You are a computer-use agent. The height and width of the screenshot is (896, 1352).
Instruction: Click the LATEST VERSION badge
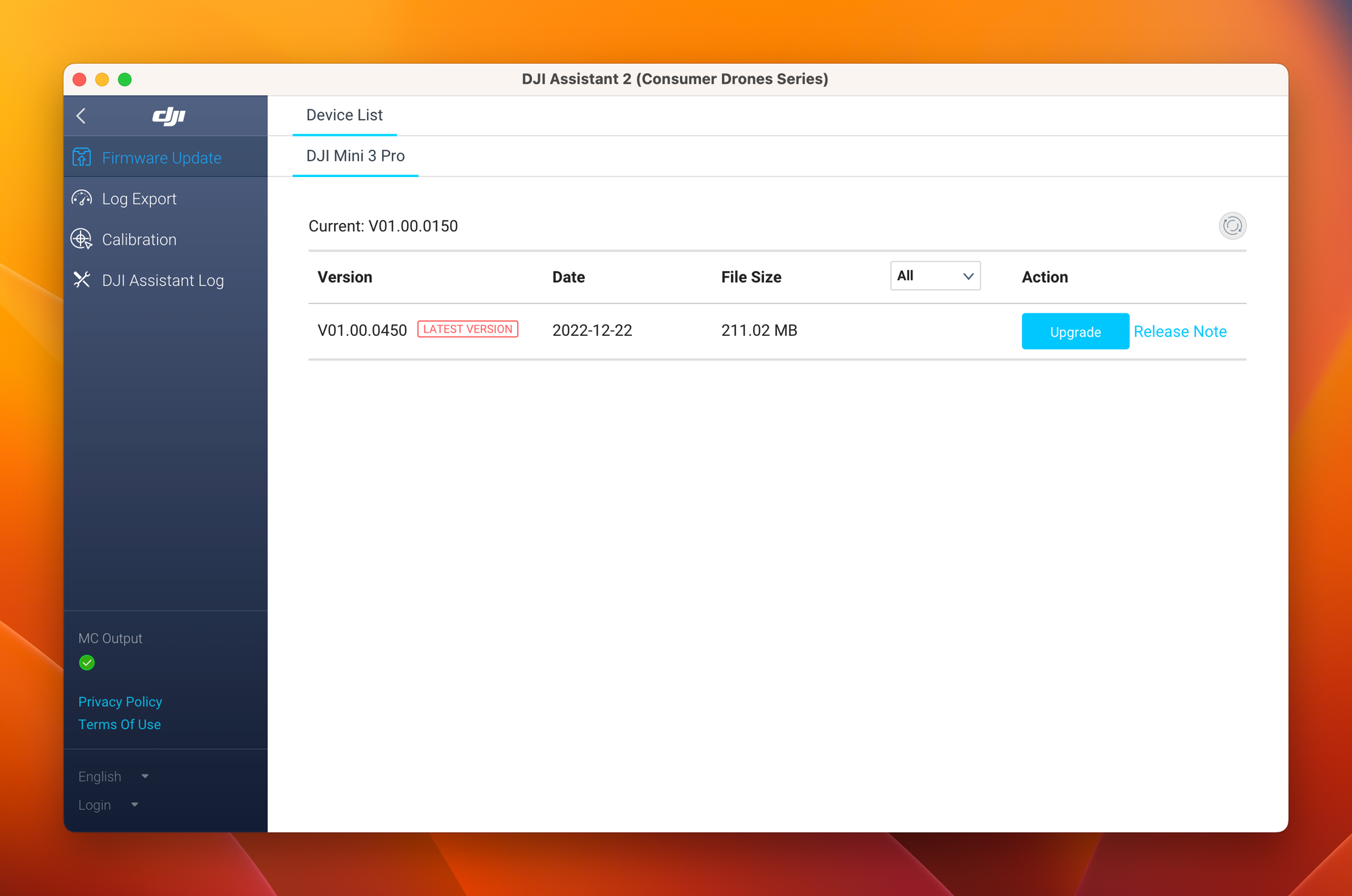(468, 329)
